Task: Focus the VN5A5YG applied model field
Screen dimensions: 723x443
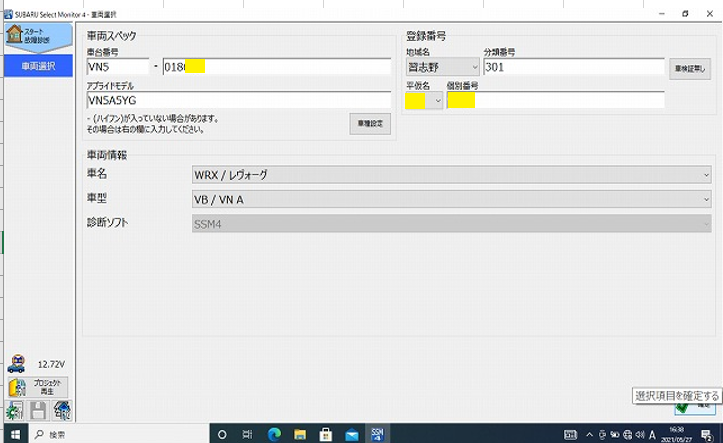Action: click(x=238, y=100)
